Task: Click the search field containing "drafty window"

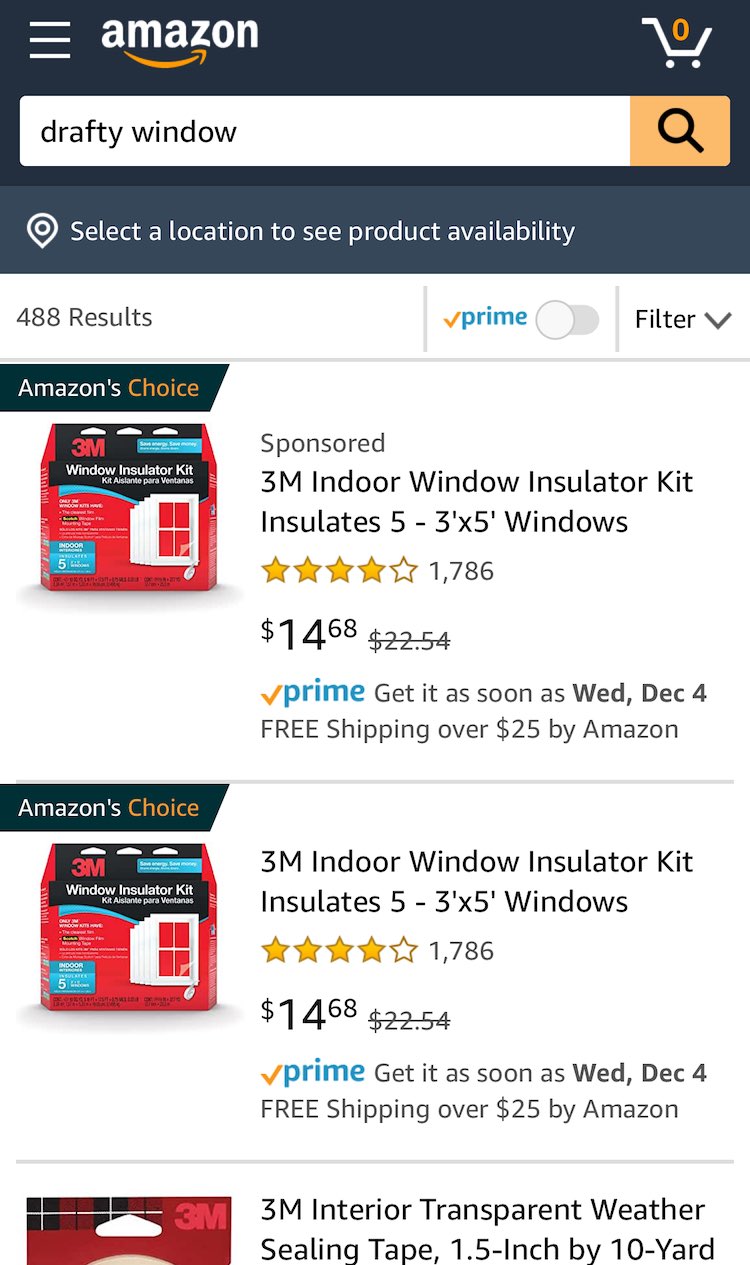Action: click(x=325, y=131)
